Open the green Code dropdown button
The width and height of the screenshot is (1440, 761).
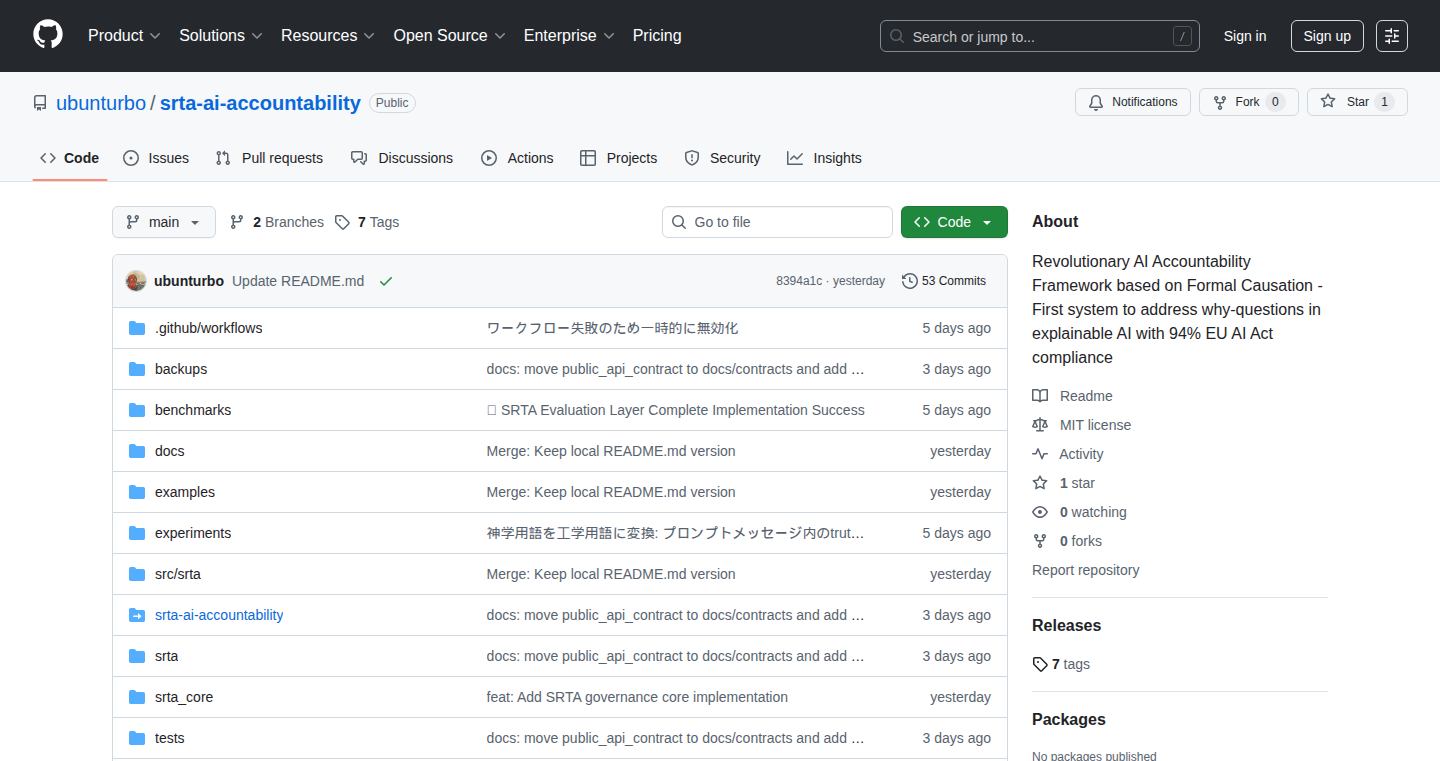point(954,222)
